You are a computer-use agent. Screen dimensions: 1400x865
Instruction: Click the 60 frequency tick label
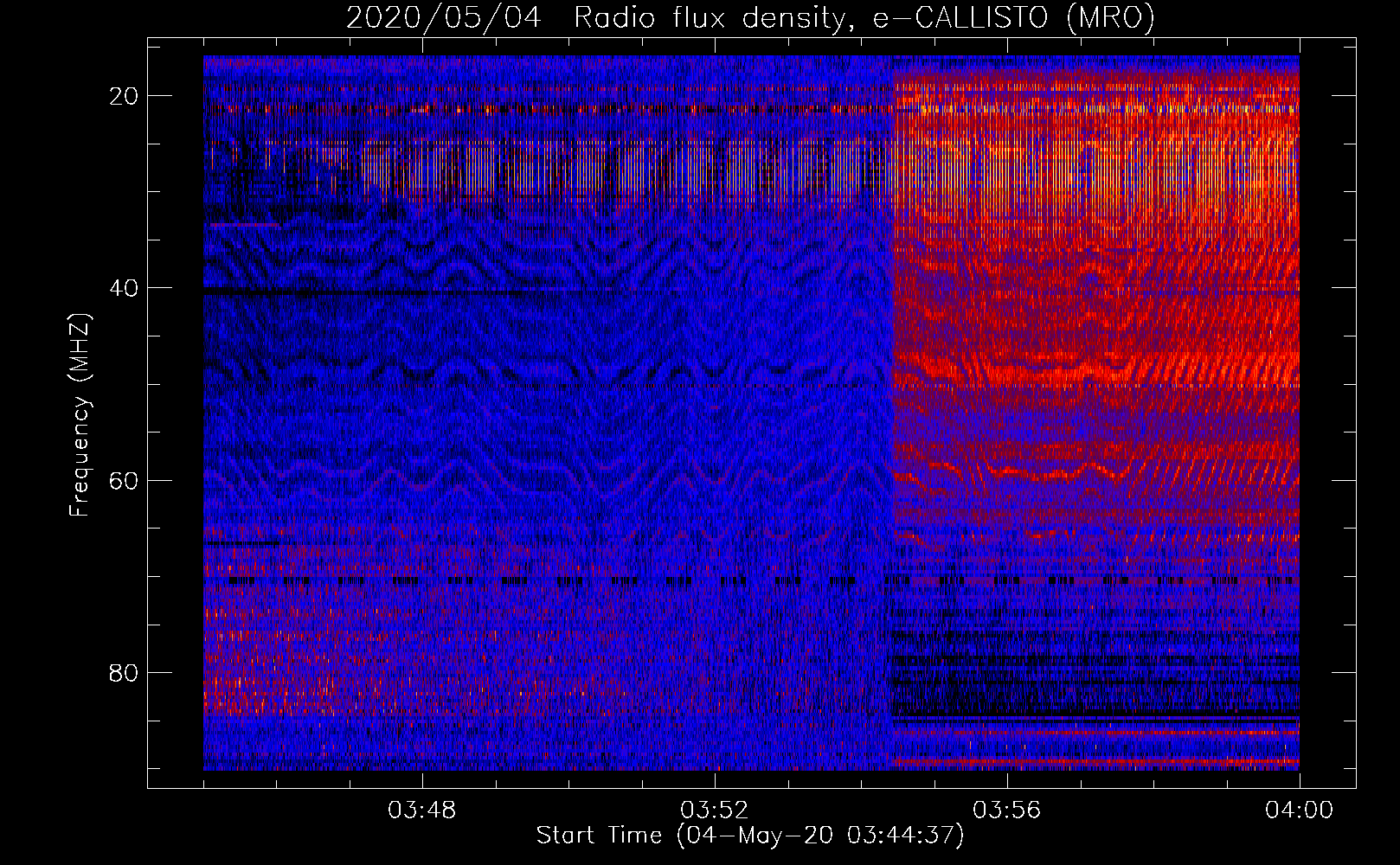125,480
